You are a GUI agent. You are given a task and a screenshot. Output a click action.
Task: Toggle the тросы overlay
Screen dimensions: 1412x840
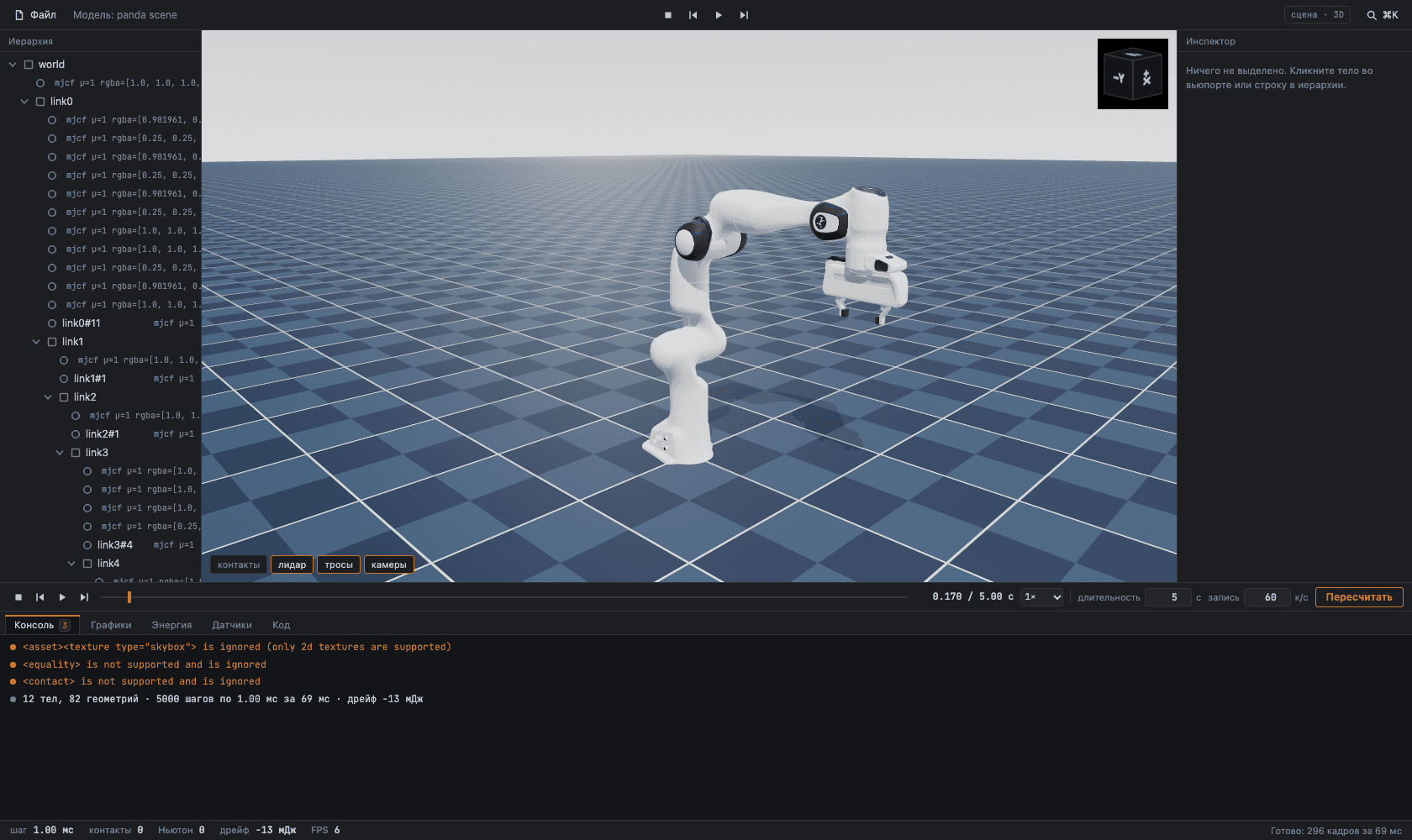[339, 564]
